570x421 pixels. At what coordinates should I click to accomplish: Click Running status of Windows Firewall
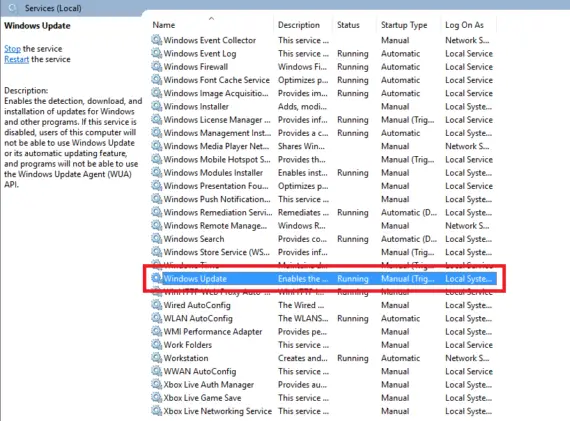click(353, 67)
